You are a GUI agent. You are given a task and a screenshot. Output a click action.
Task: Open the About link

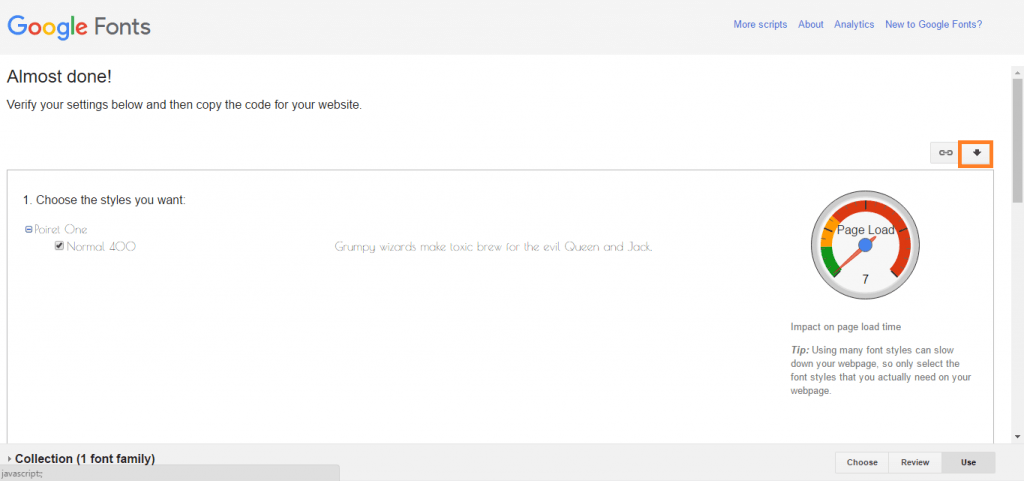tap(810, 24)
